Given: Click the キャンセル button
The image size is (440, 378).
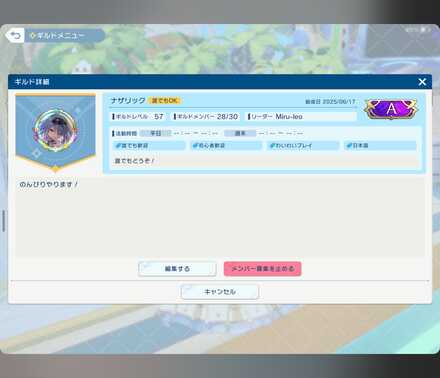Looking at the screenshot, I should click(x=220, y=292).
